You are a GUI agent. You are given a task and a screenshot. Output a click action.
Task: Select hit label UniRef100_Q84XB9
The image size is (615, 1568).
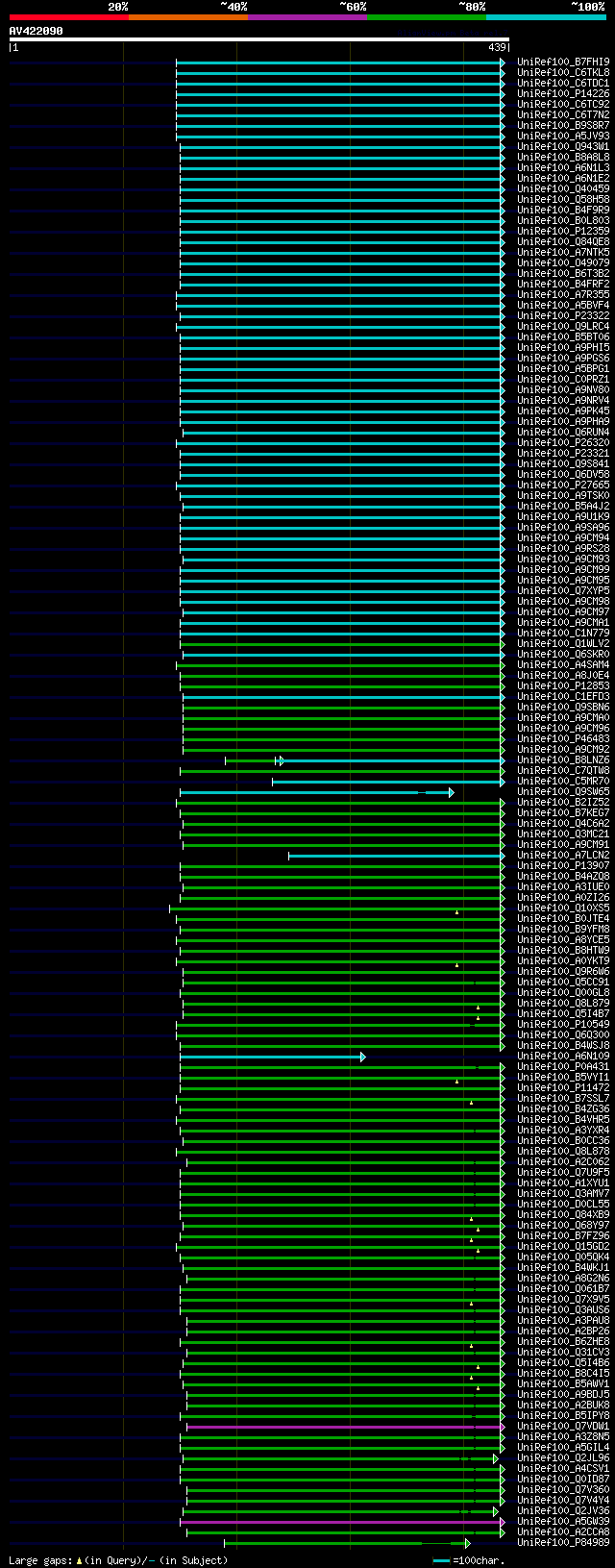(x=563, y=1215)
